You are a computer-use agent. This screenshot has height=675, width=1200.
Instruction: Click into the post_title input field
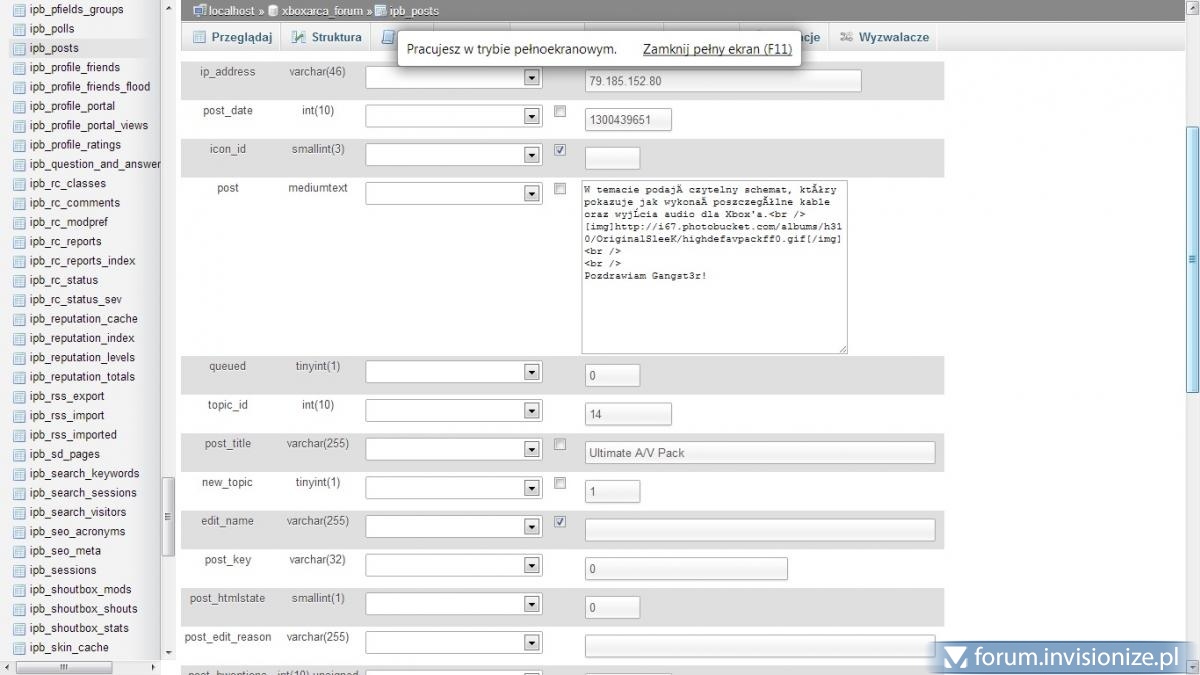759,453
